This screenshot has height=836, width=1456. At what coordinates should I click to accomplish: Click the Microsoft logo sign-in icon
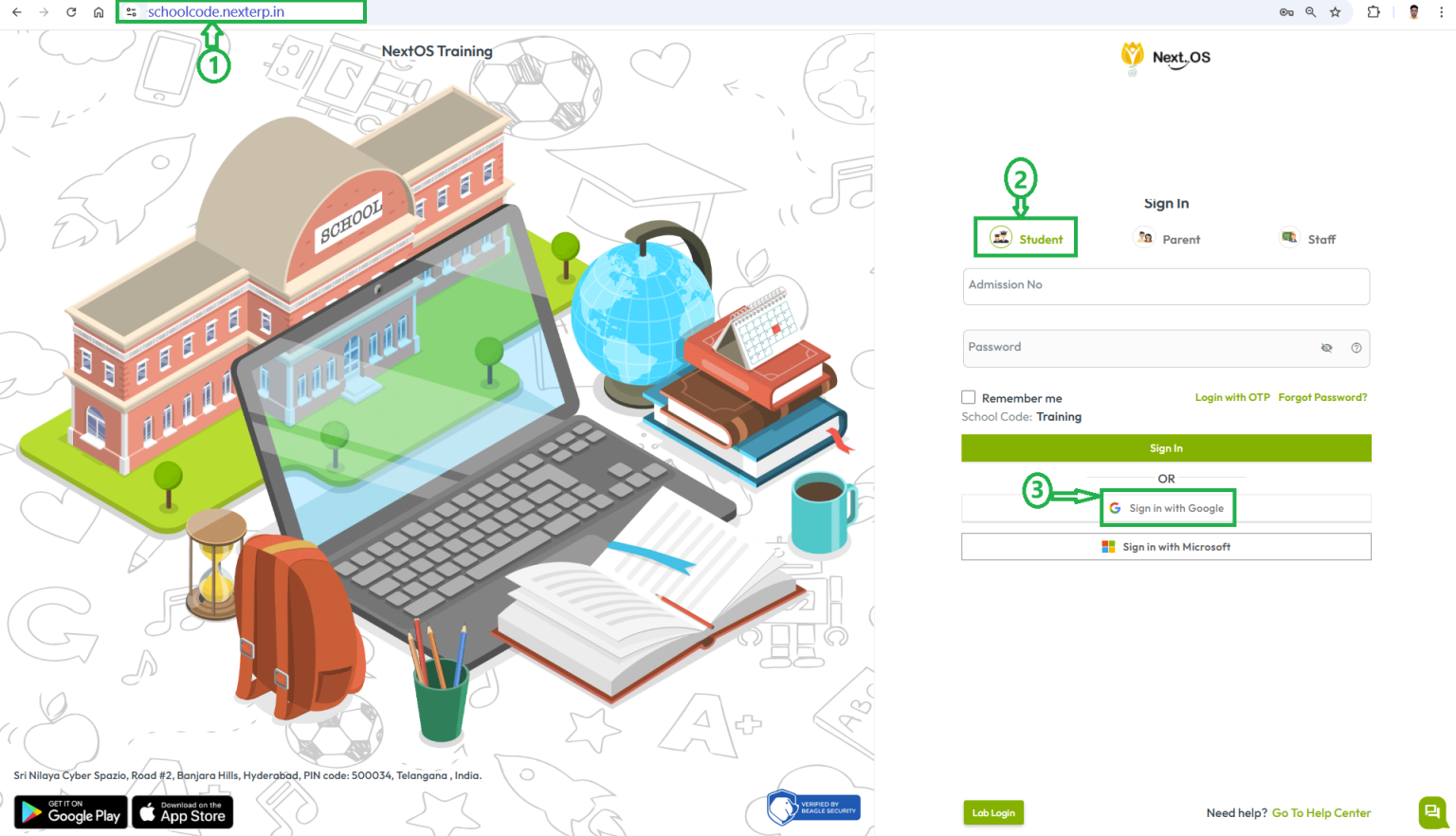point(1106,546)
